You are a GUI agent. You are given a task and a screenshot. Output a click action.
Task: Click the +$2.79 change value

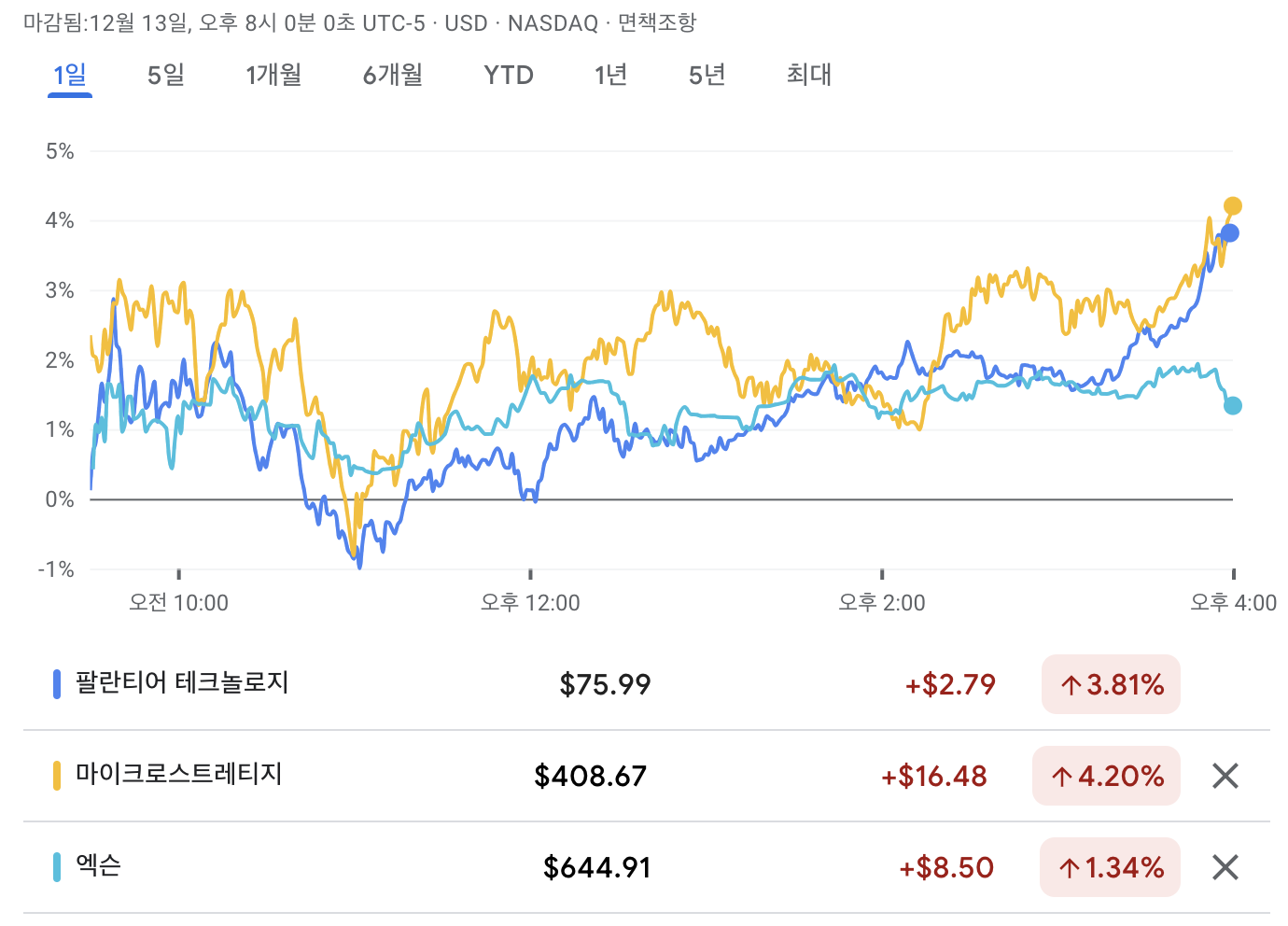point(950,684)
